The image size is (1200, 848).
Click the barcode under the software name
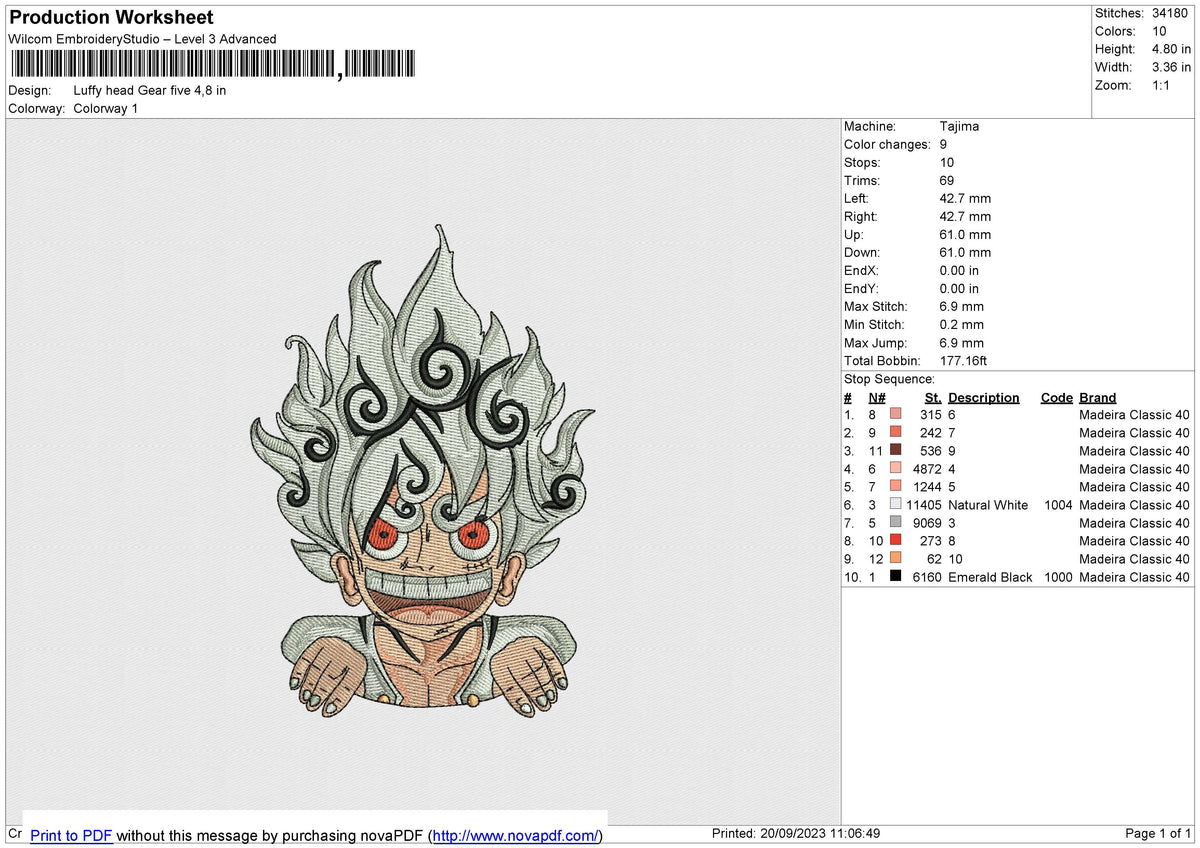coord(214,65)
